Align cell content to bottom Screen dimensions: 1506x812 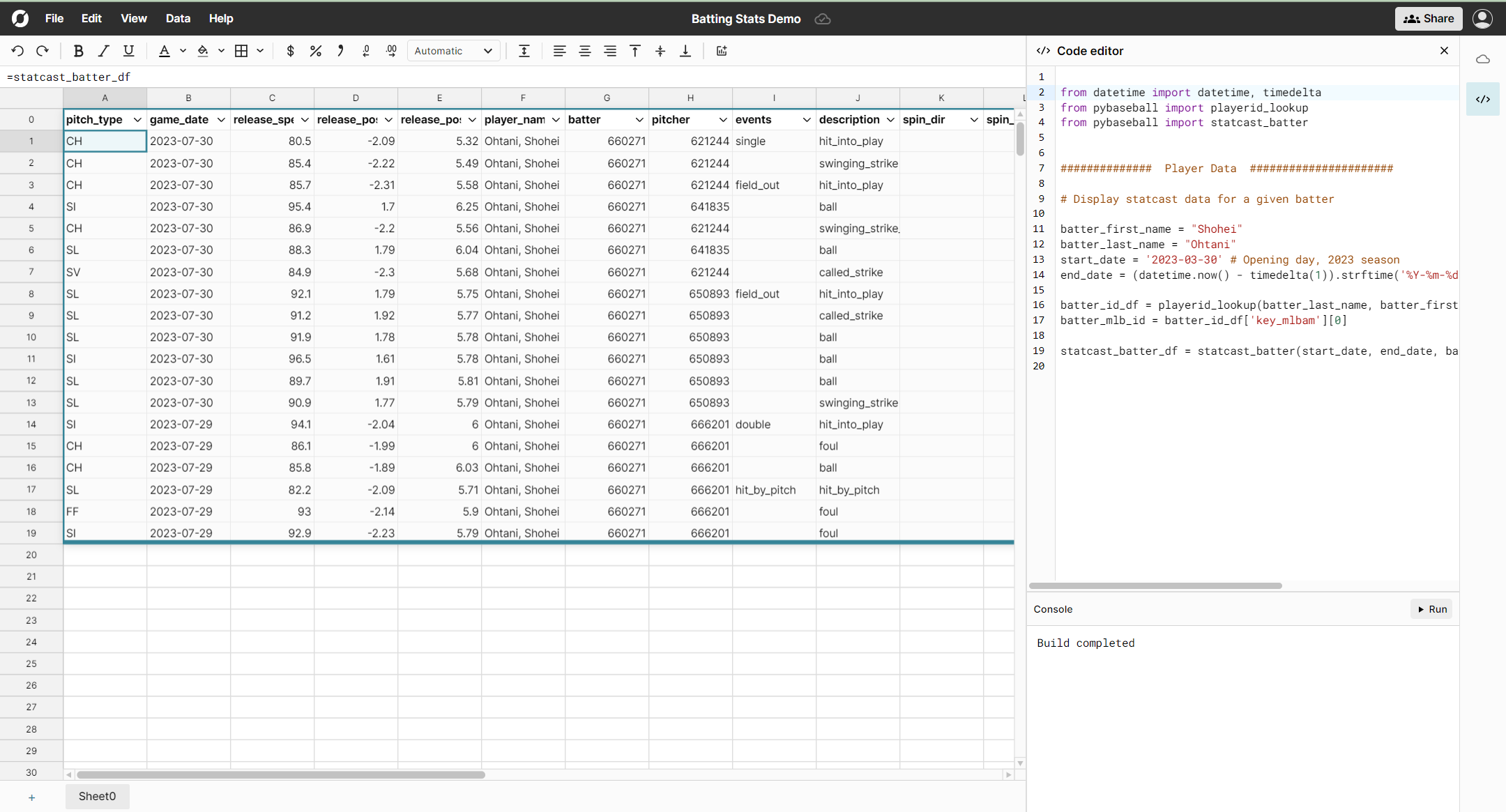pyautogui.click(x=685, y=51)
